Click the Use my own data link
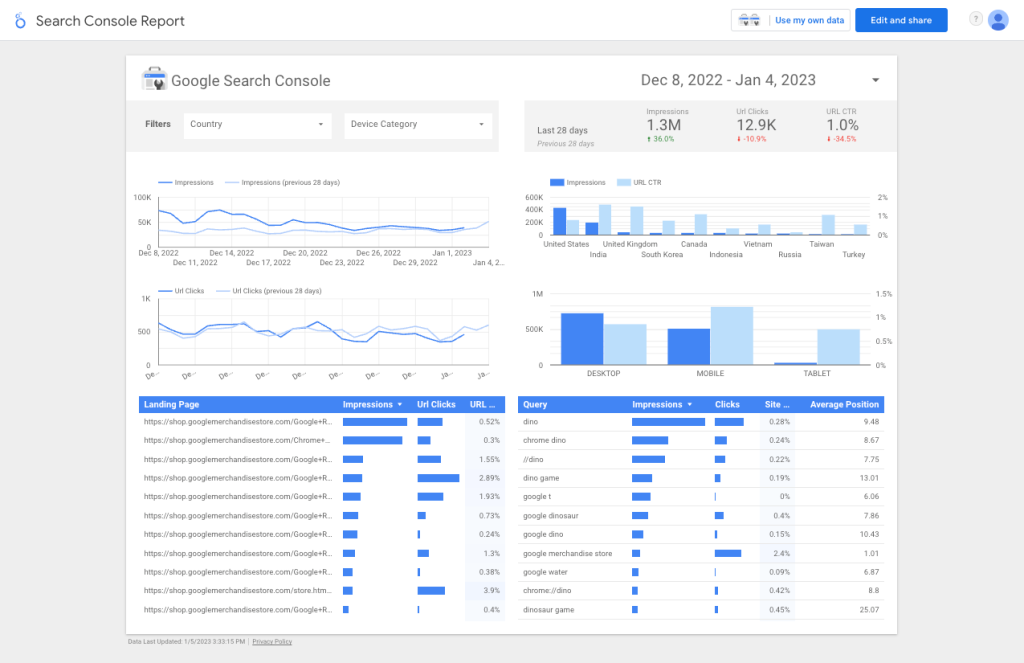Image resolution: width=1024 pixels, height=663 pixels. tap(809, 19)
